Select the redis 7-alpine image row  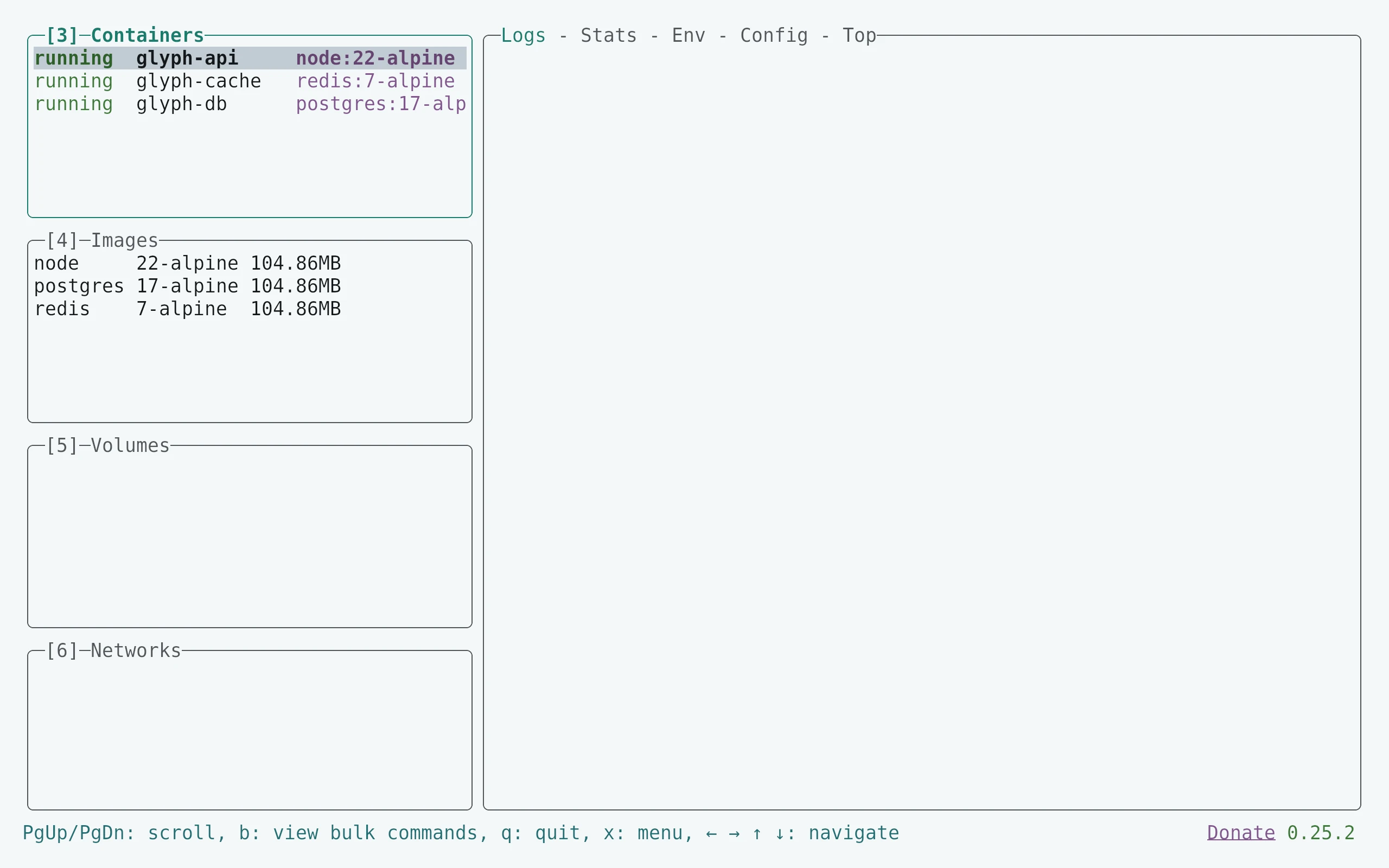(250, 309)
